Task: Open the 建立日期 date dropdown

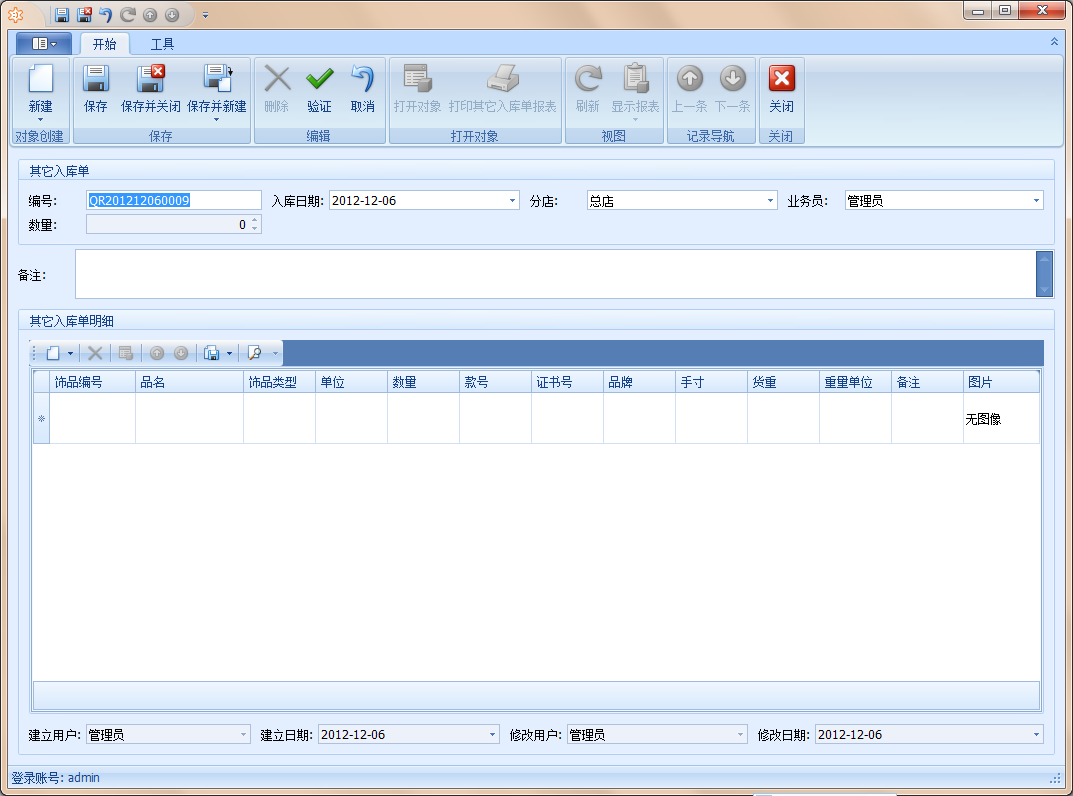Action: pos(492,734)
